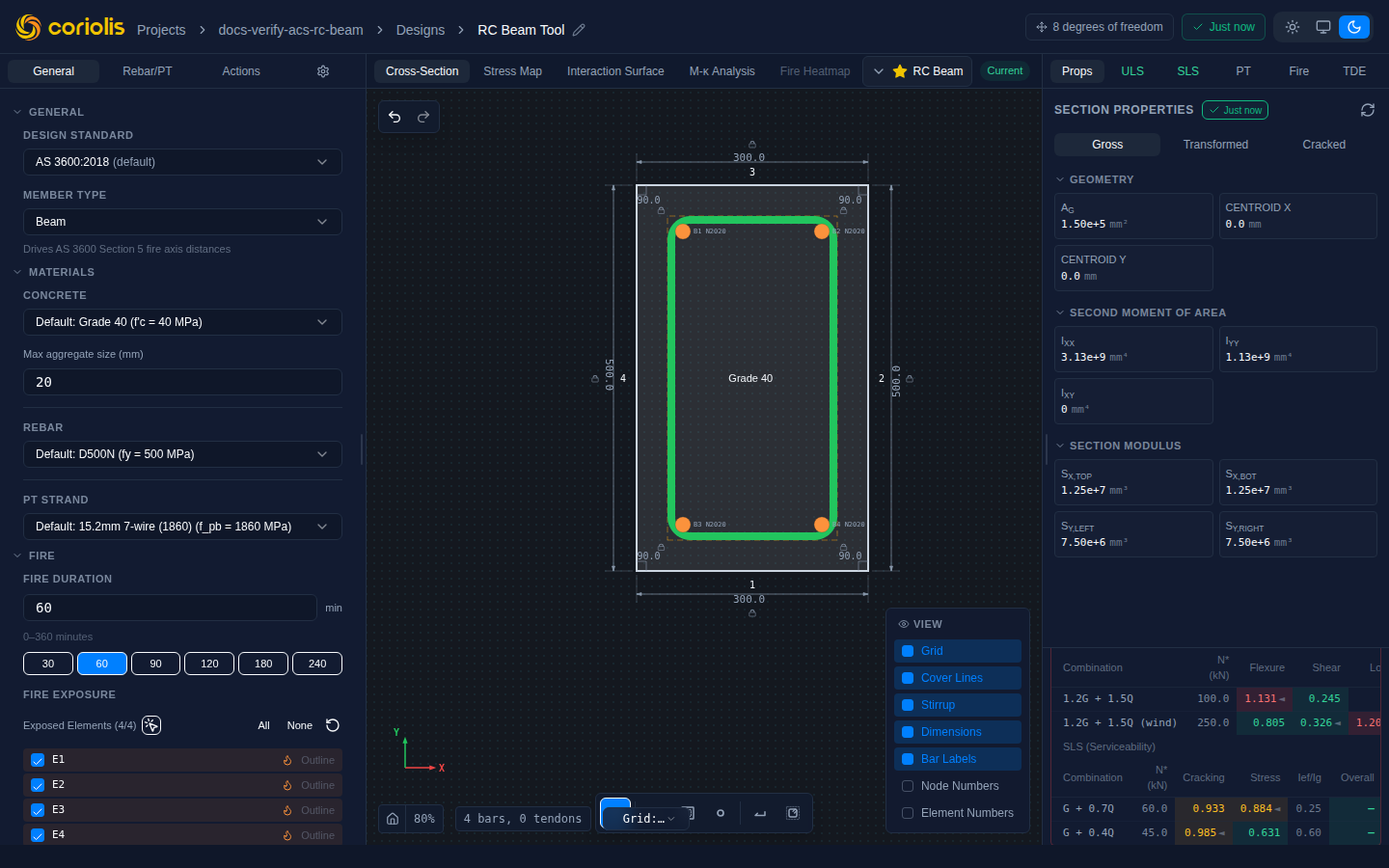Set fire duration to 120 minutes
This screenshot has width=1389, height=868.
click(x=209, y=664)
